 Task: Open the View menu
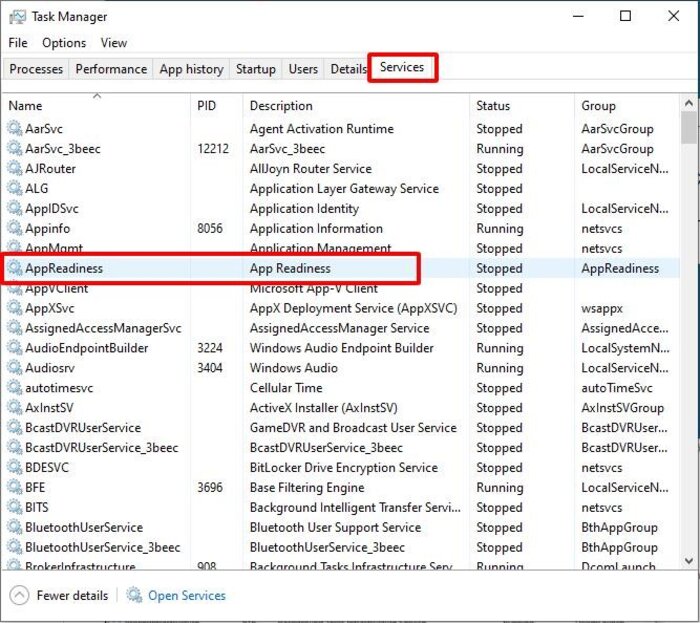[114, 43]
